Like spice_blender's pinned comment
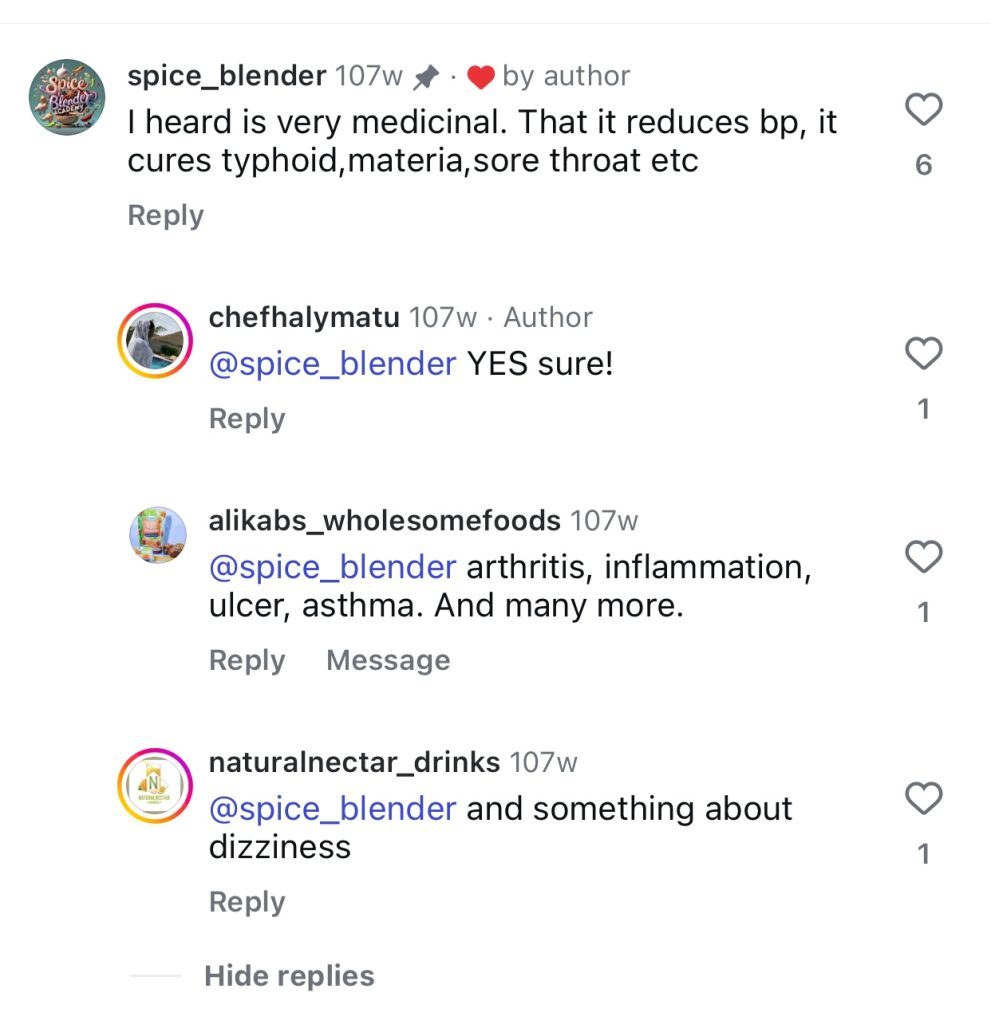 923,110
